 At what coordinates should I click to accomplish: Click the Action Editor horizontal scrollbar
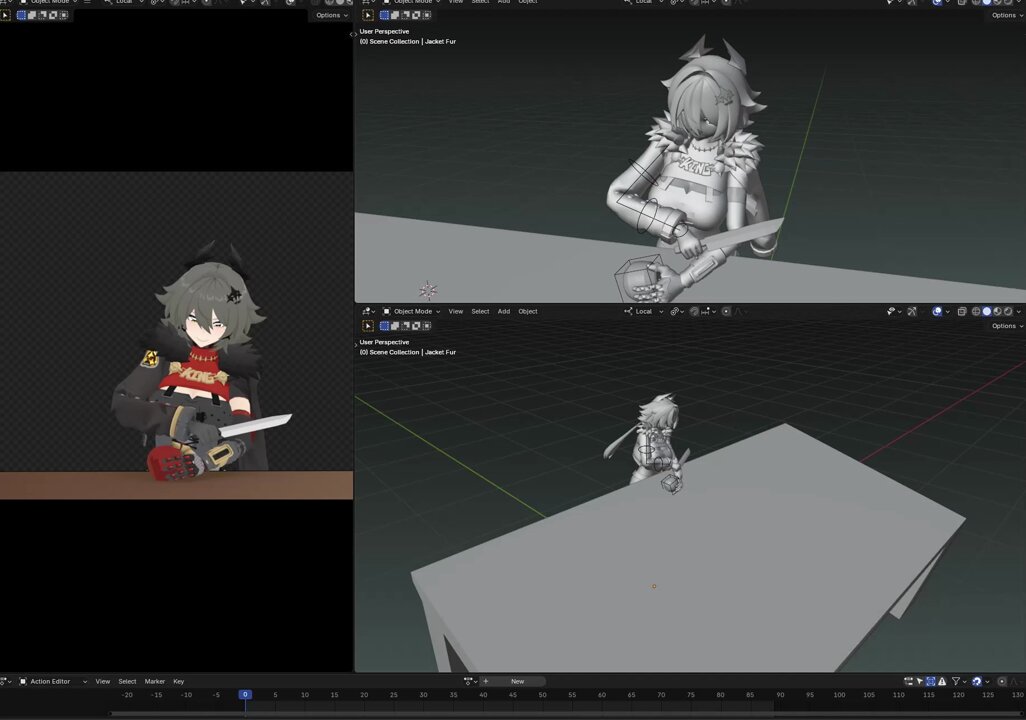(566, 713)
